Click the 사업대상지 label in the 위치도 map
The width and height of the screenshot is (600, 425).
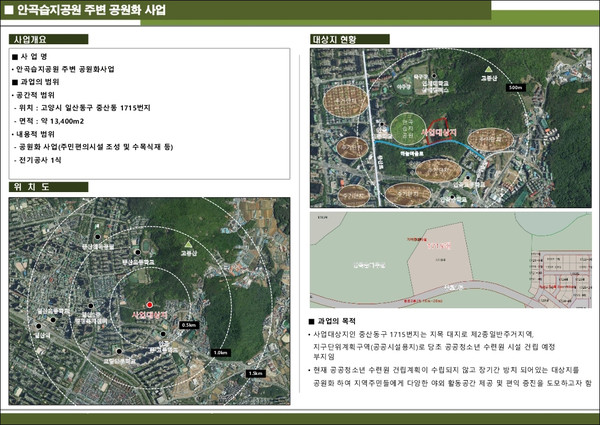click(x=149, y=315)
